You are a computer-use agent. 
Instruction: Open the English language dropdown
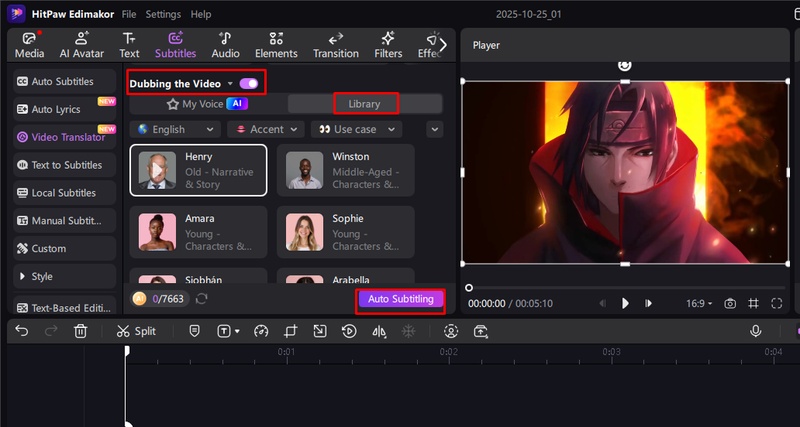tap(175, 130)
